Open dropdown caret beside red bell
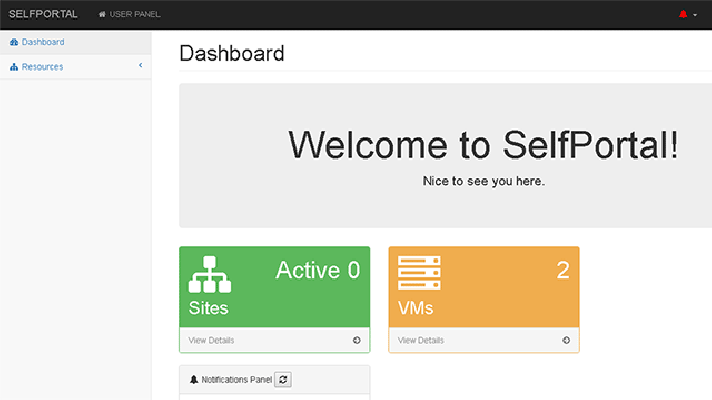Image resolution: width=712 pixels, height=400 pixels. pyautogui.click(x=695, y=15)
